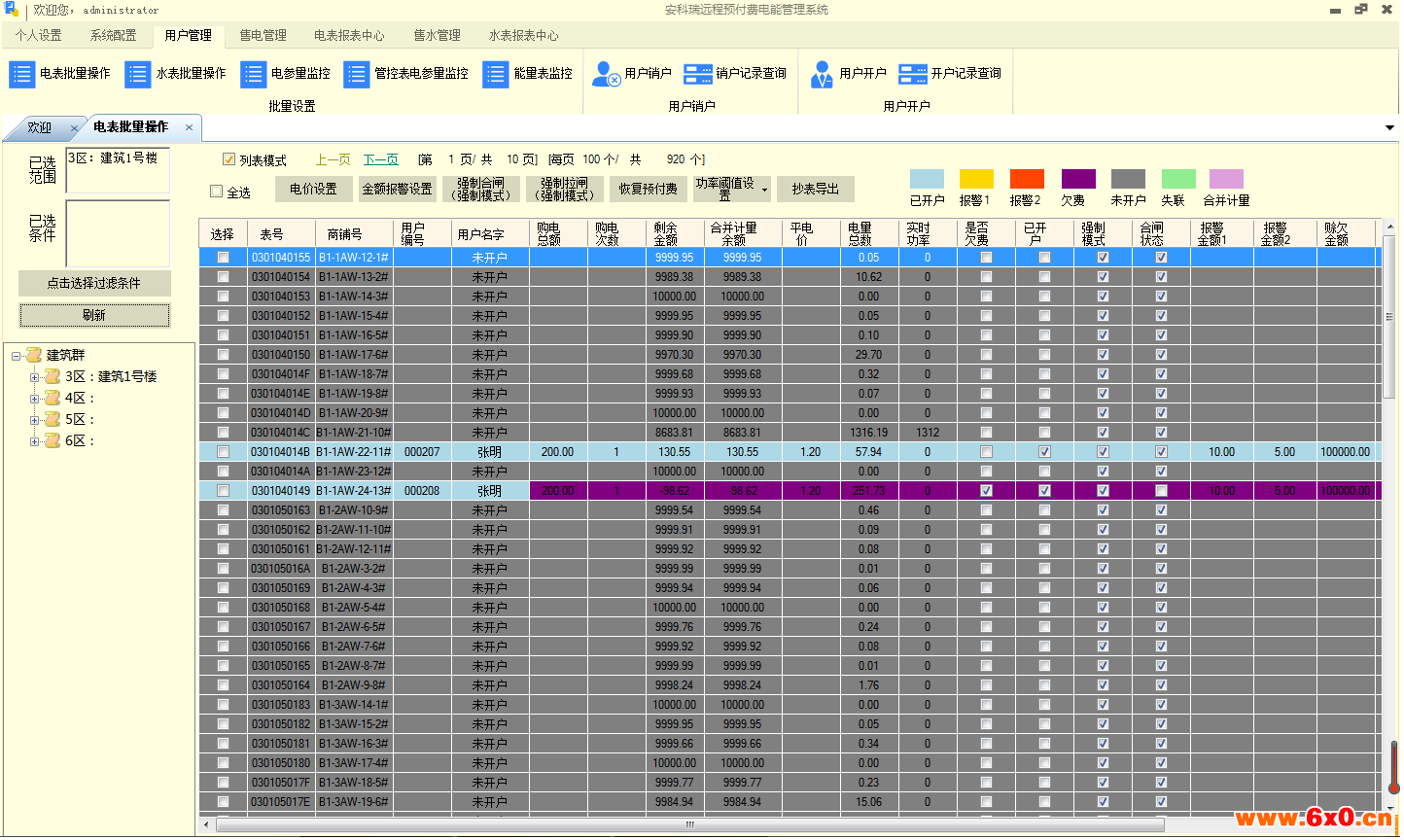Viewport: 1404px width, 840px height.
Task: Click the 报警1 yellow swatch
Action: coord(976,179)
